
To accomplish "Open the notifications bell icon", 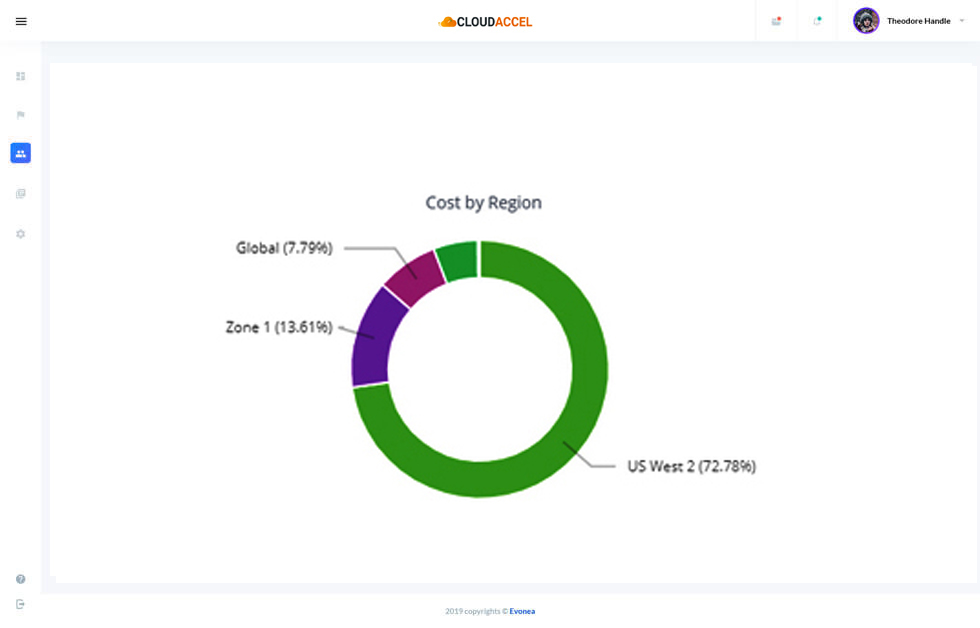I will tap(817, 21).
